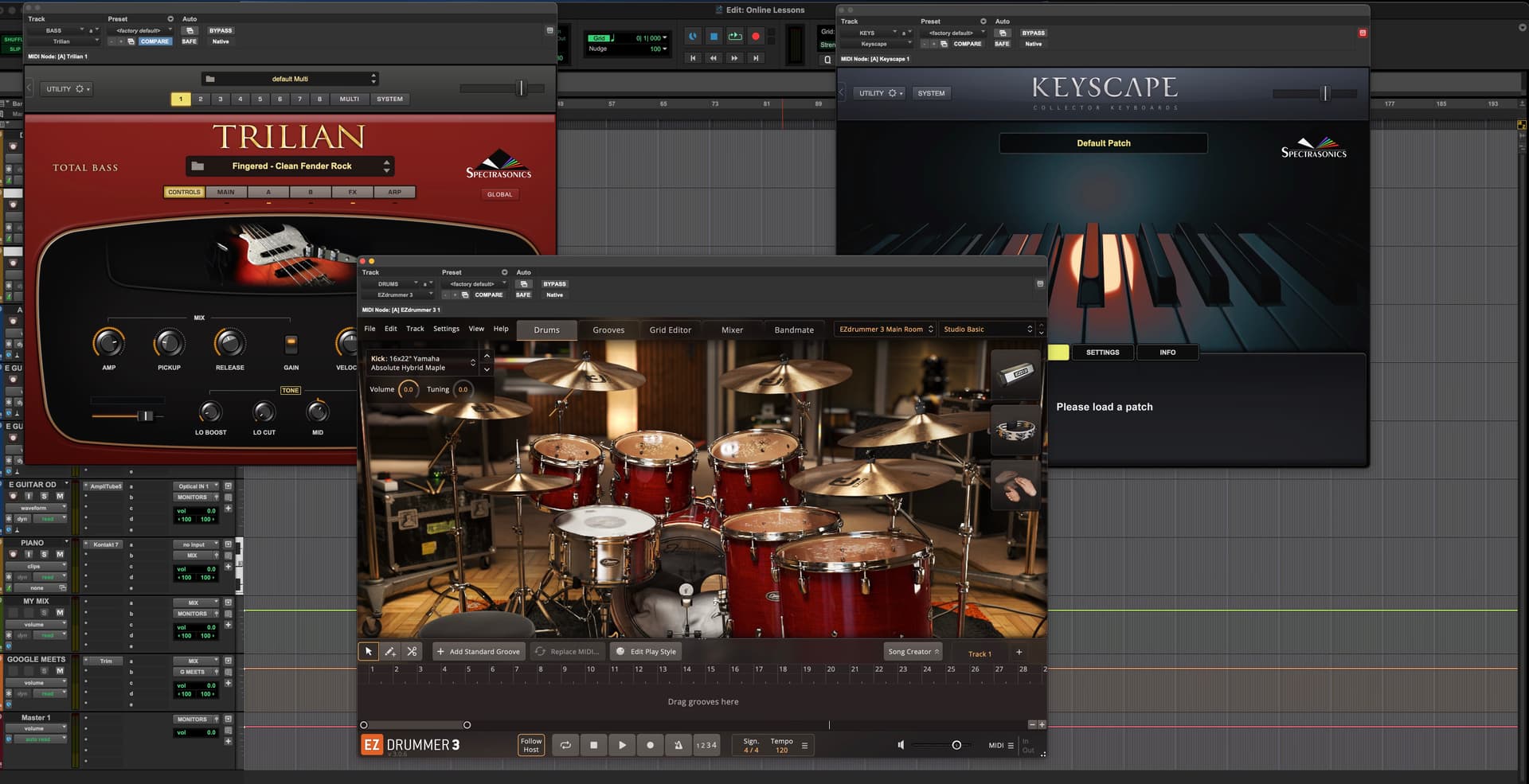Click the stop button in EZdrummer transport
The image size is (1529, 784).
point(593,746)
